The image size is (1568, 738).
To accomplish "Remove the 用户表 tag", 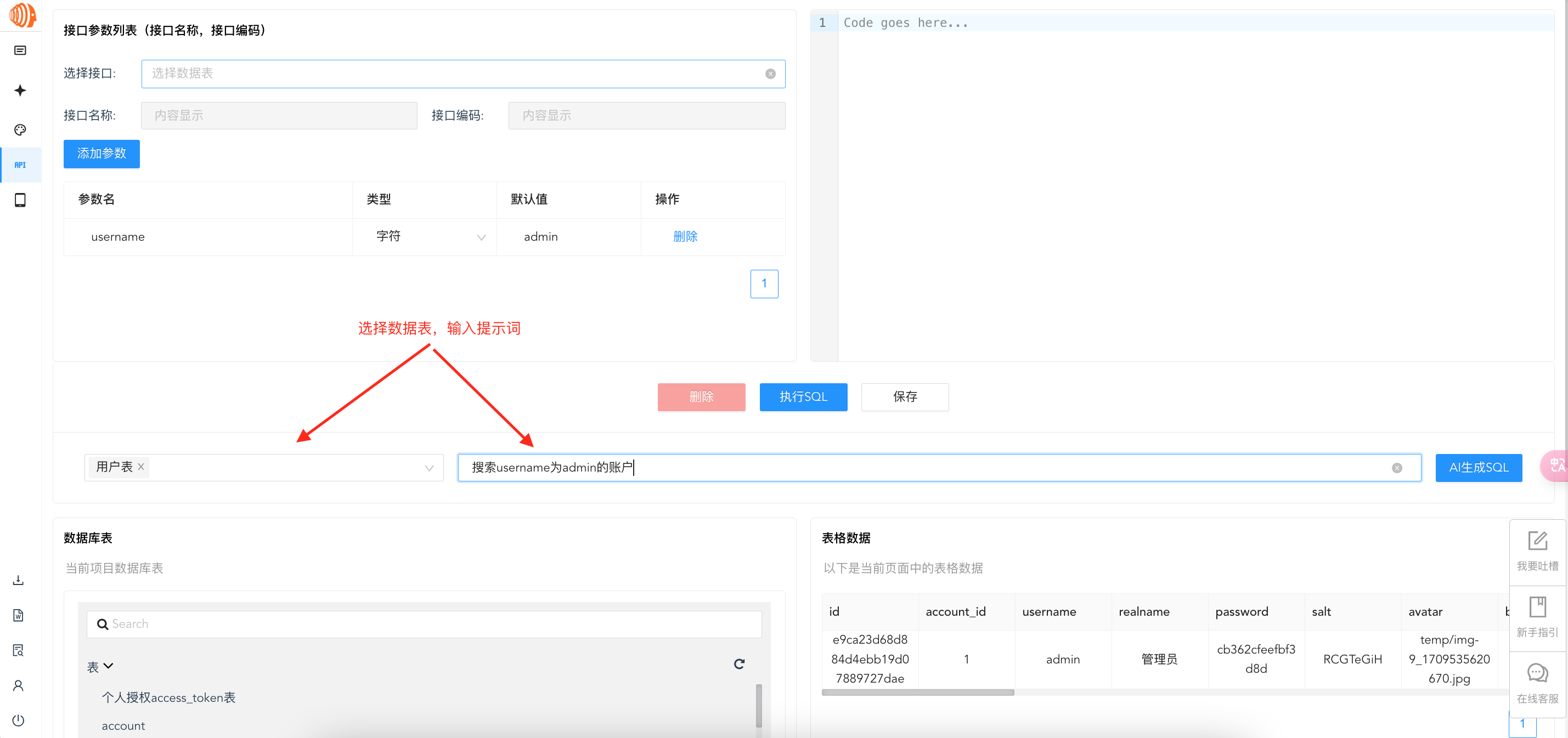I will tap(141, 467).
